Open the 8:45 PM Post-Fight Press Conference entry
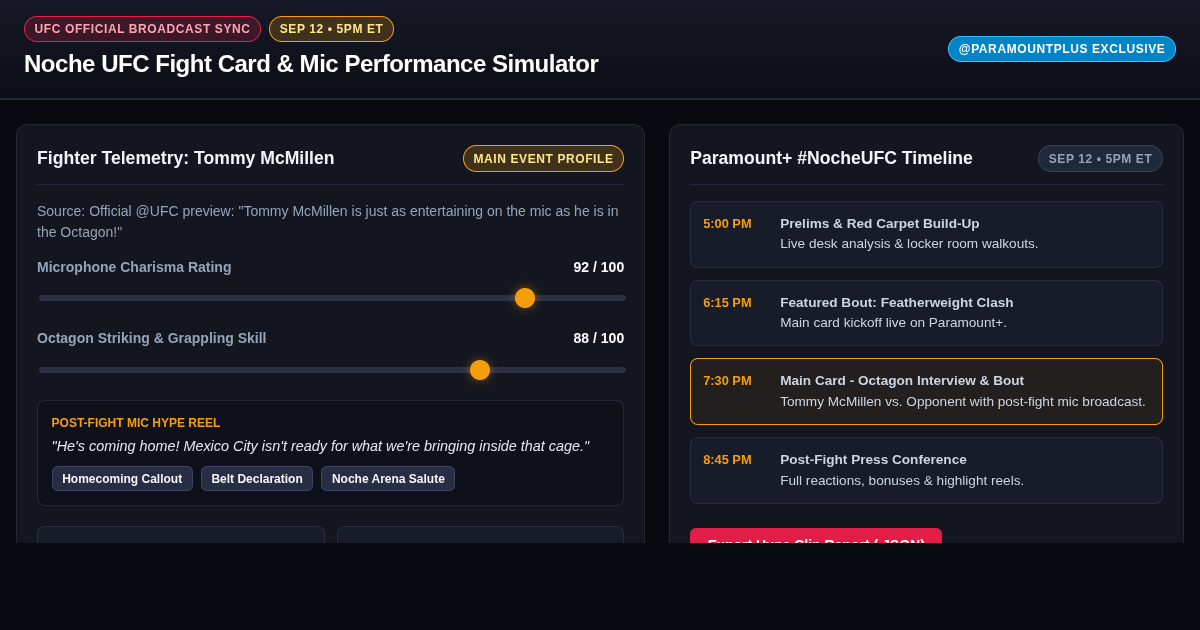Screen dimensions: 1200x630 [926, 470]
